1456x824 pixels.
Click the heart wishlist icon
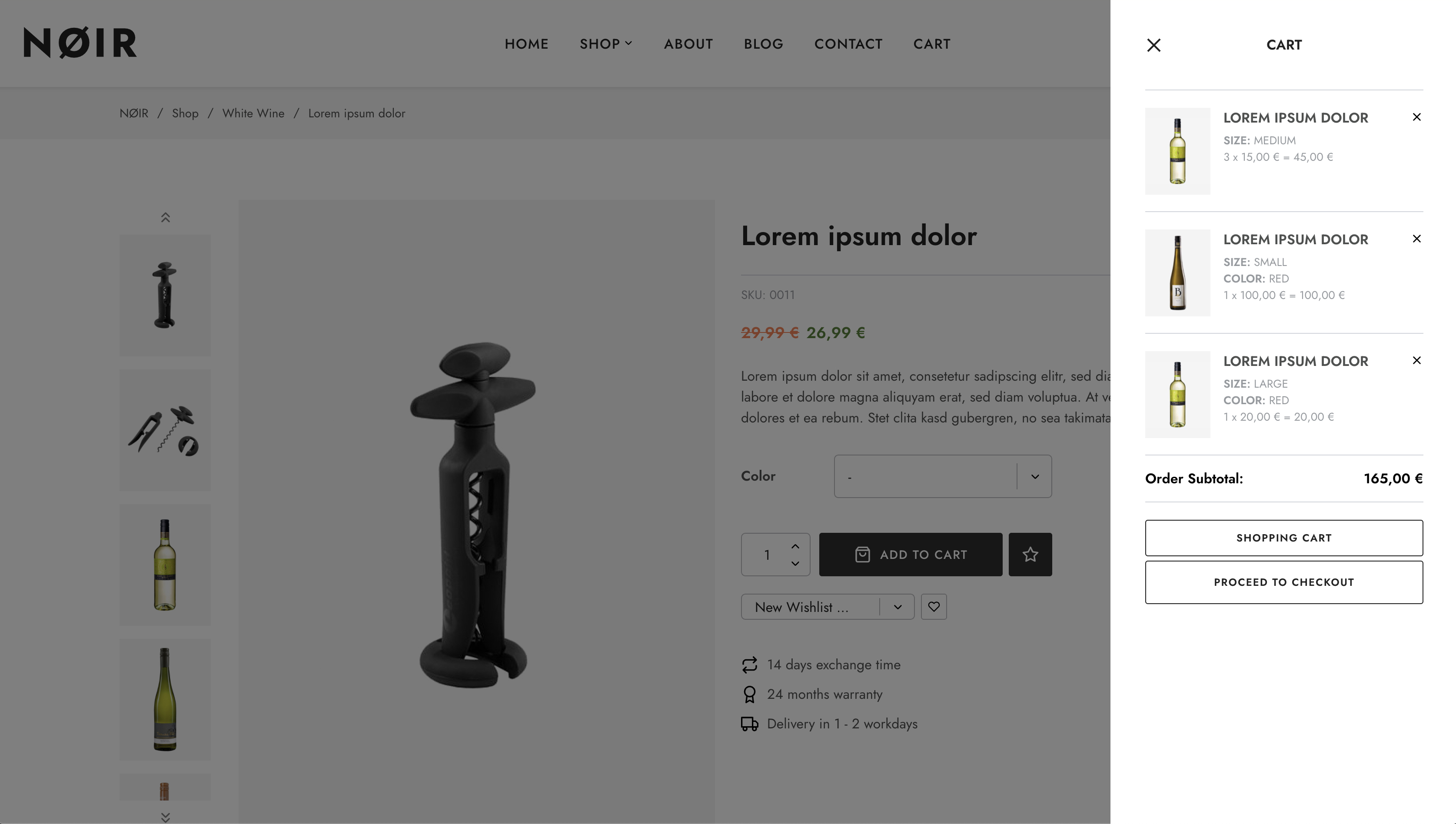[x=934, y=607]
